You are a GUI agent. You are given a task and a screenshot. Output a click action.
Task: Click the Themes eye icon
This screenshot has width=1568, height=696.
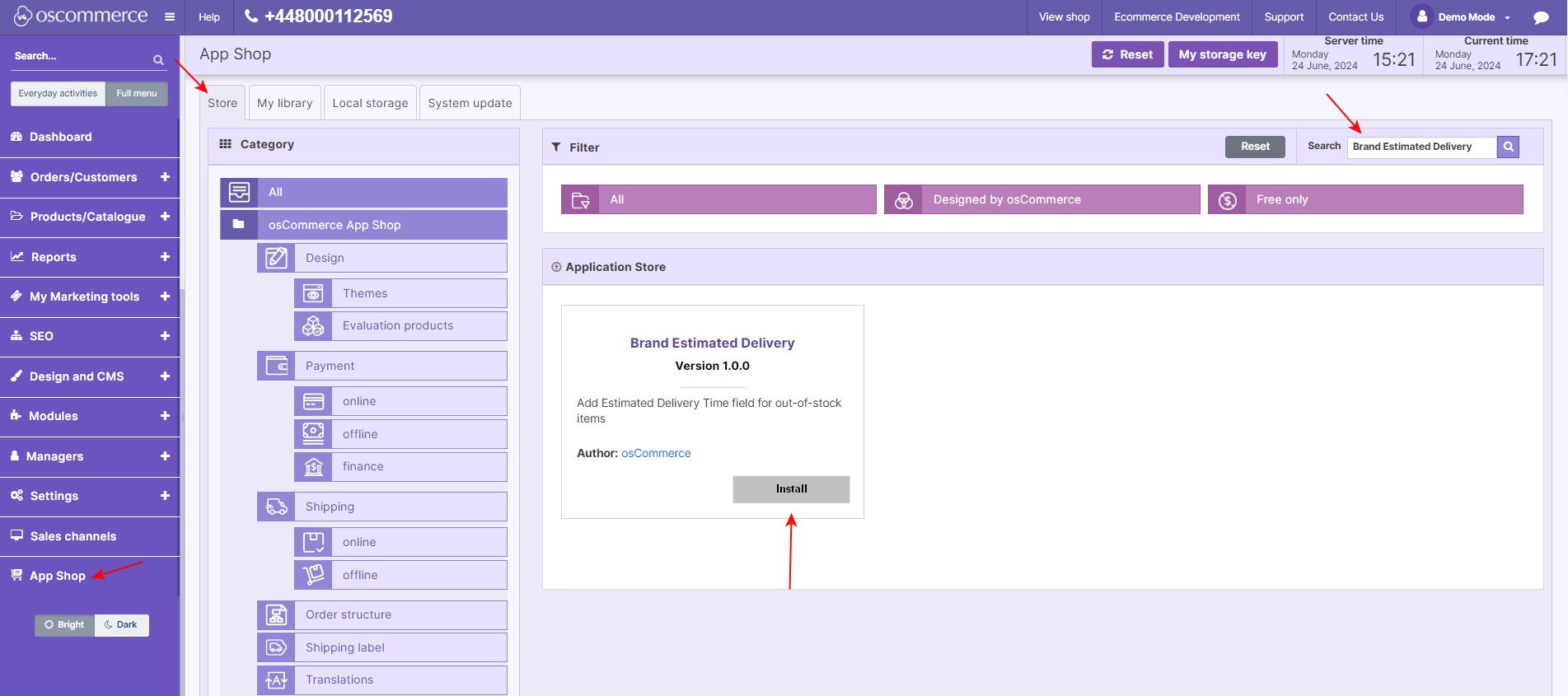[313, 293]
